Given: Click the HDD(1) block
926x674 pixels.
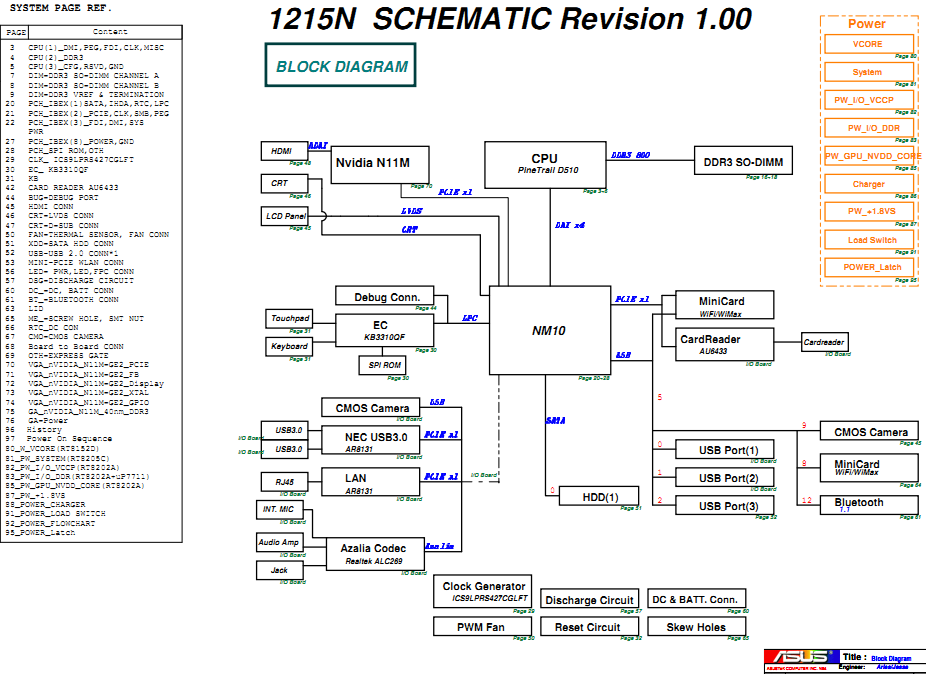Looking at the screenshot, I should (x=599, y=496).
